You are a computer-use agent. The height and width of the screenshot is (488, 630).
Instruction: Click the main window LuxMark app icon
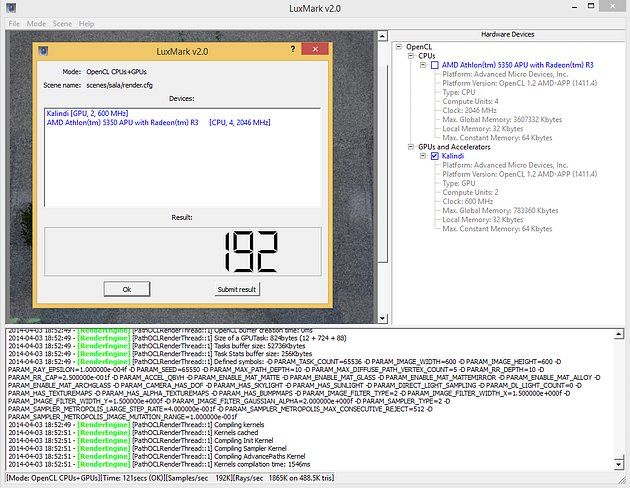pos(11,7)
